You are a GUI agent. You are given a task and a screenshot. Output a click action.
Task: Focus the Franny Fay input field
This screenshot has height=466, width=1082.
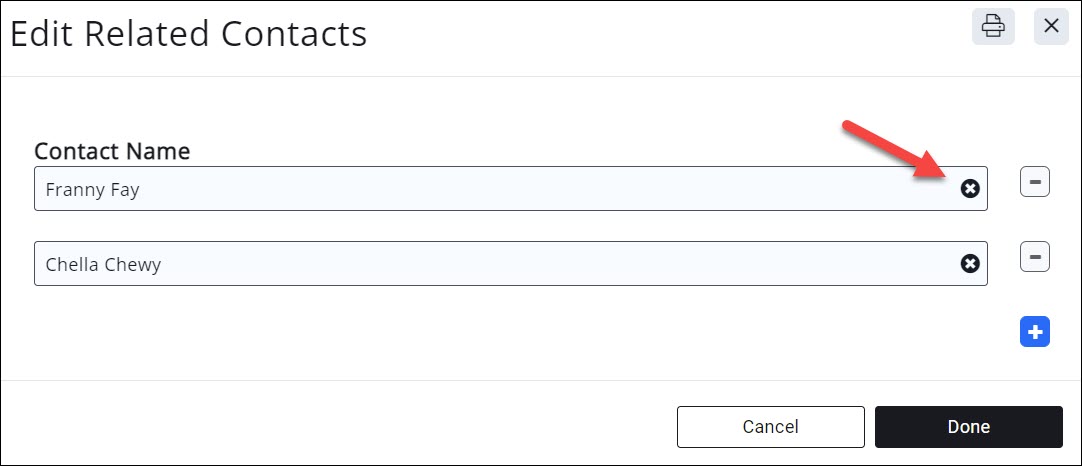pyautogui.click(x=500, y=188)
